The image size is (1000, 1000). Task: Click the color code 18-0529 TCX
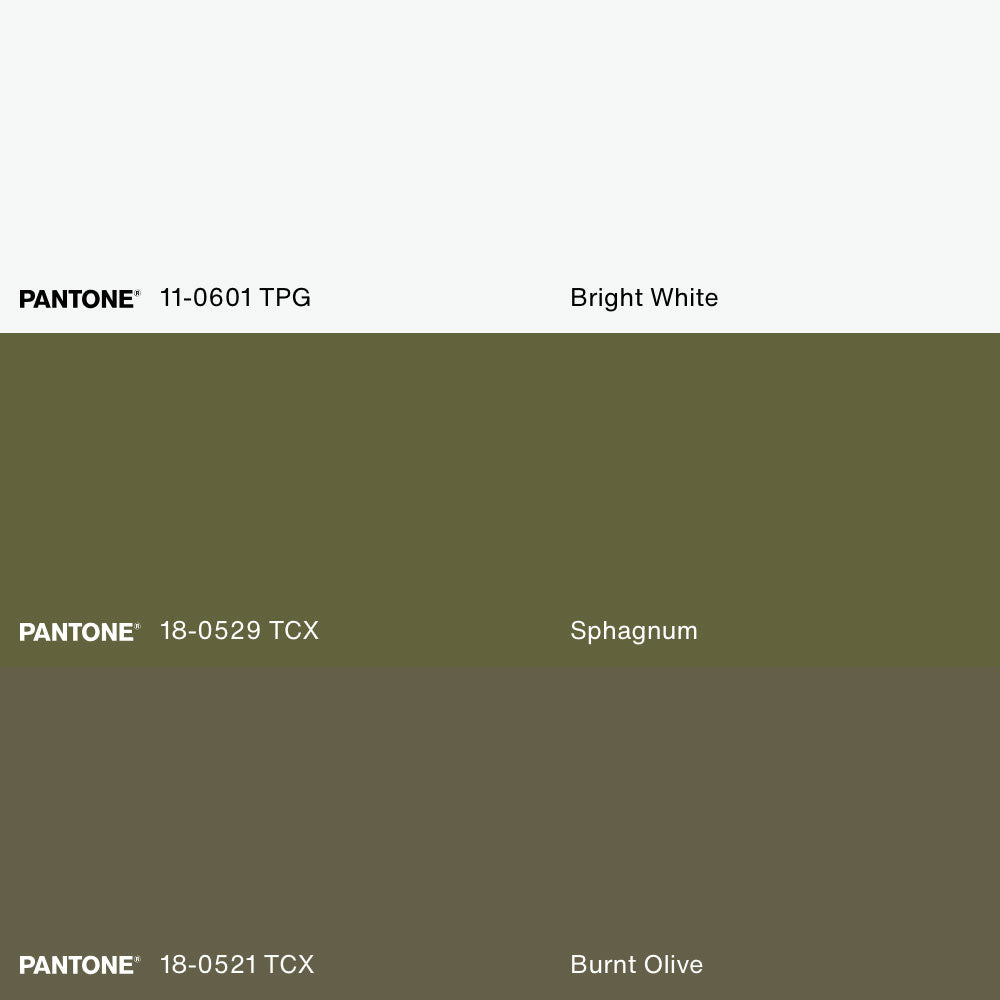click(239, 631)
